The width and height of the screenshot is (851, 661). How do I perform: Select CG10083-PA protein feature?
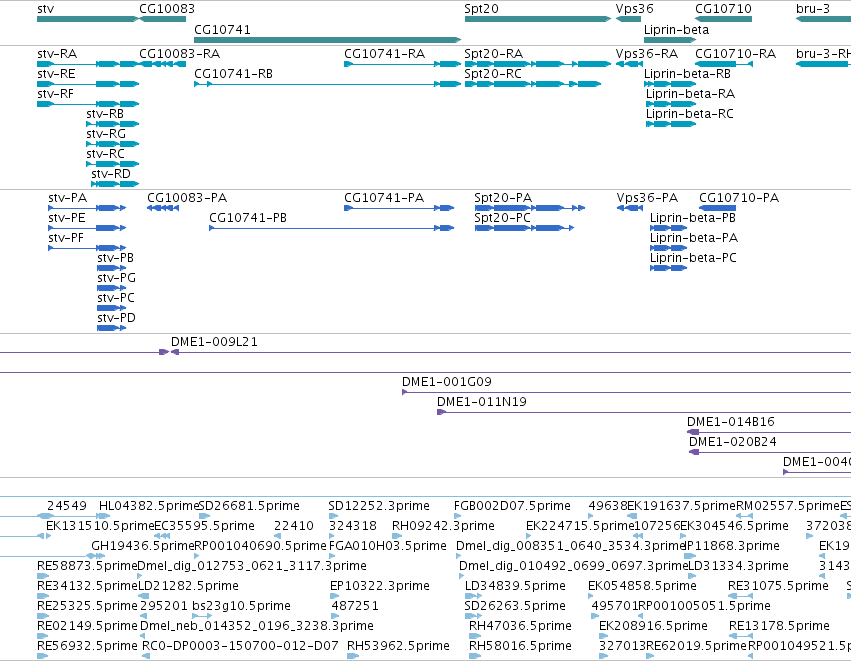pos(163,208)
